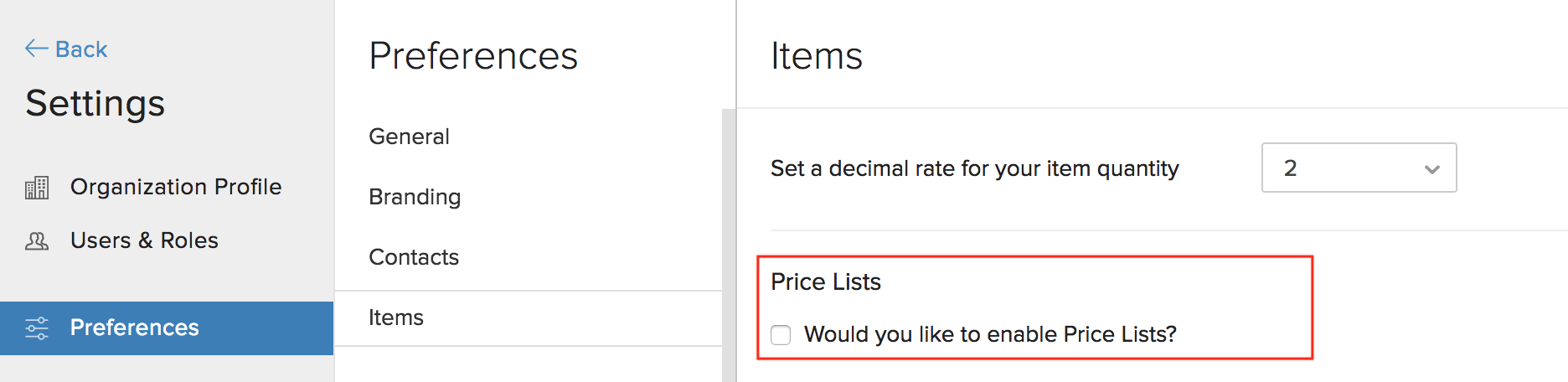Click the Preferences list vertical scrollbar
The height and width of the screenshot is (382, 1568).
pyautogui.click(x=729, y=243)
